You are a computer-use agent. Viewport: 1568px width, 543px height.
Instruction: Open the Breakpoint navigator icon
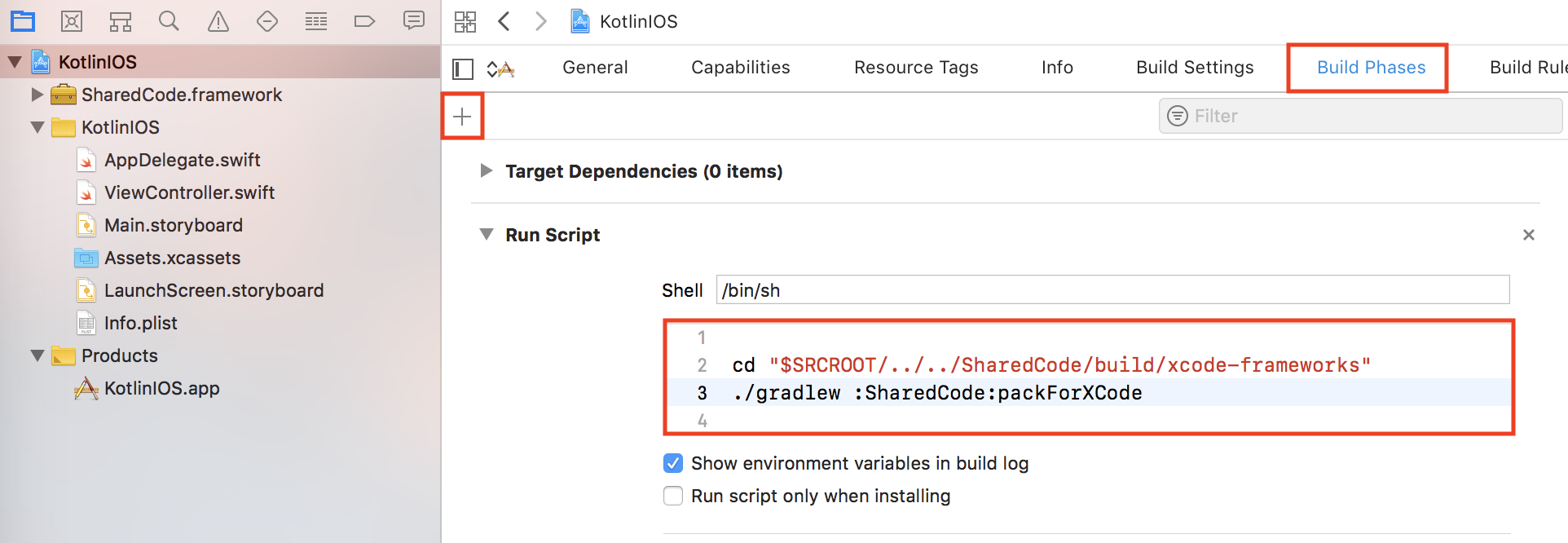point(364,21)
